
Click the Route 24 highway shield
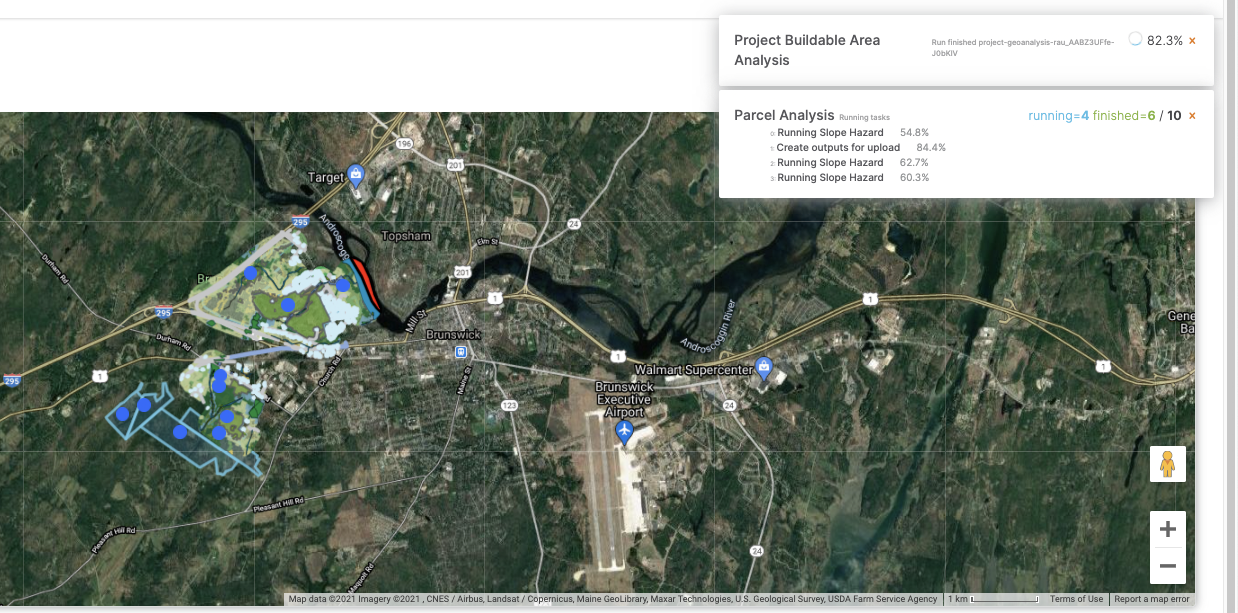(x=730, y=405)
